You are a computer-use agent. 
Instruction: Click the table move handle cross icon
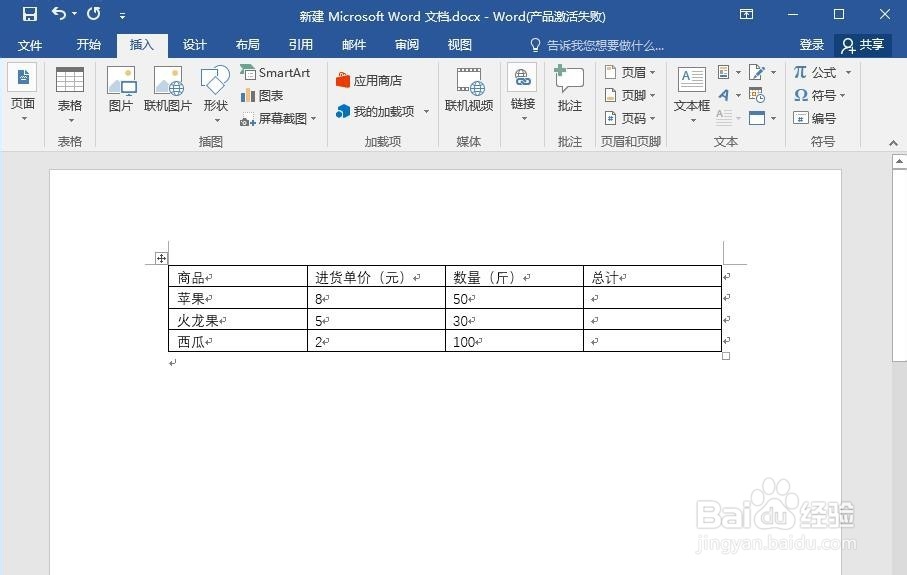161,258
